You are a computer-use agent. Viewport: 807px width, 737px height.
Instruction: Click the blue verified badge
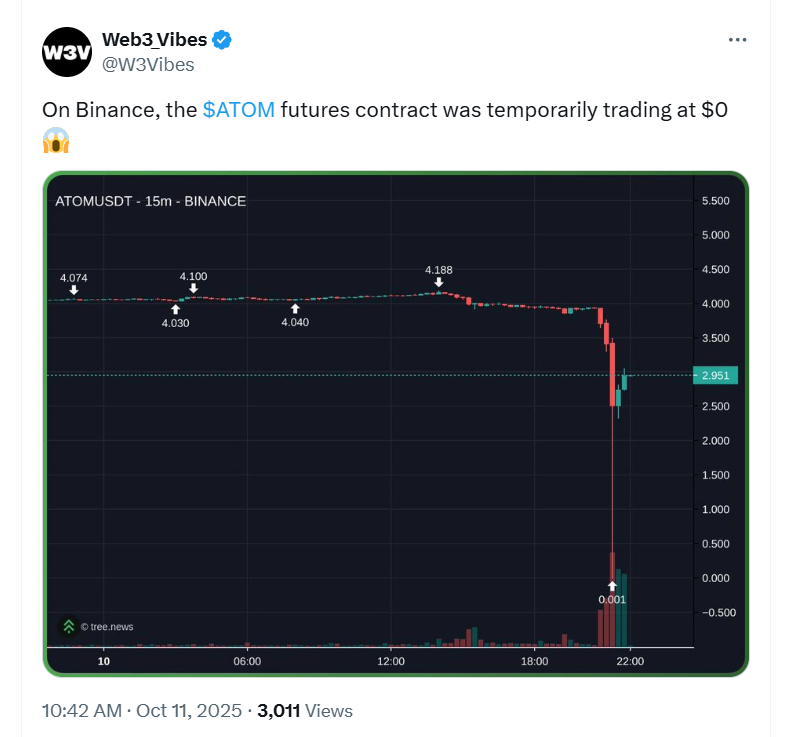(x=223, y=40)
